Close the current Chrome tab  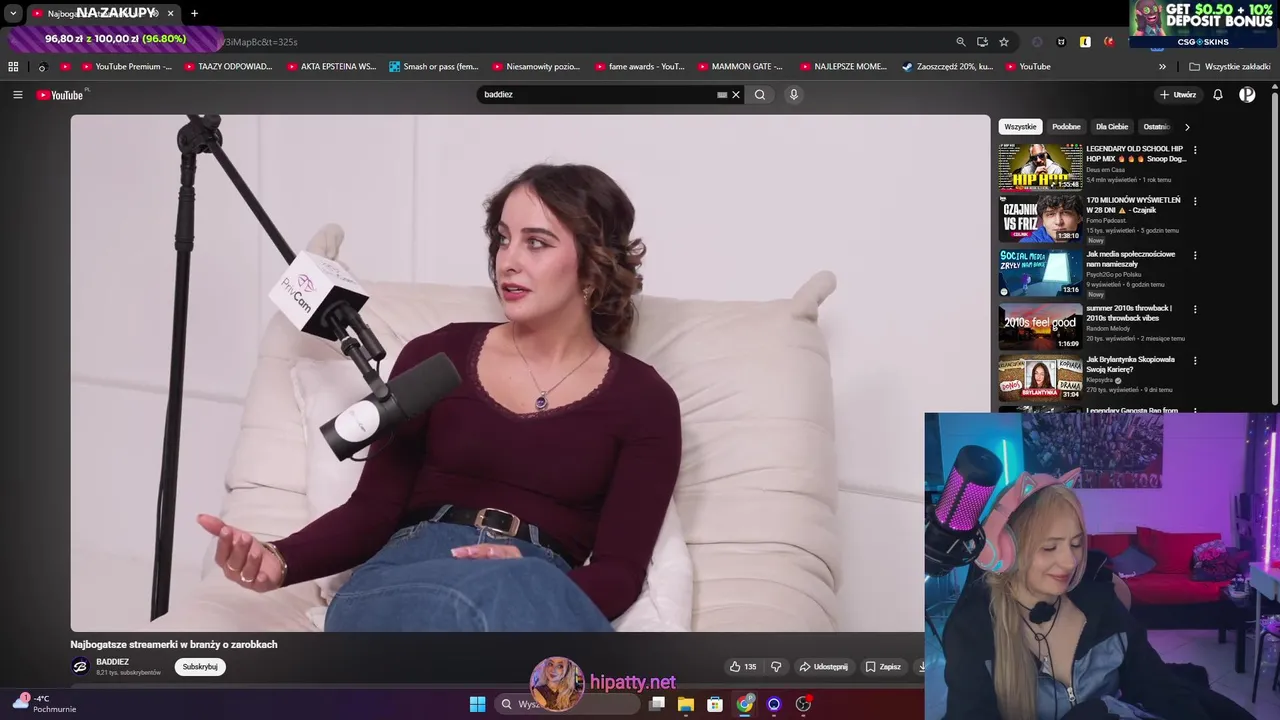[x=170, y=13]
